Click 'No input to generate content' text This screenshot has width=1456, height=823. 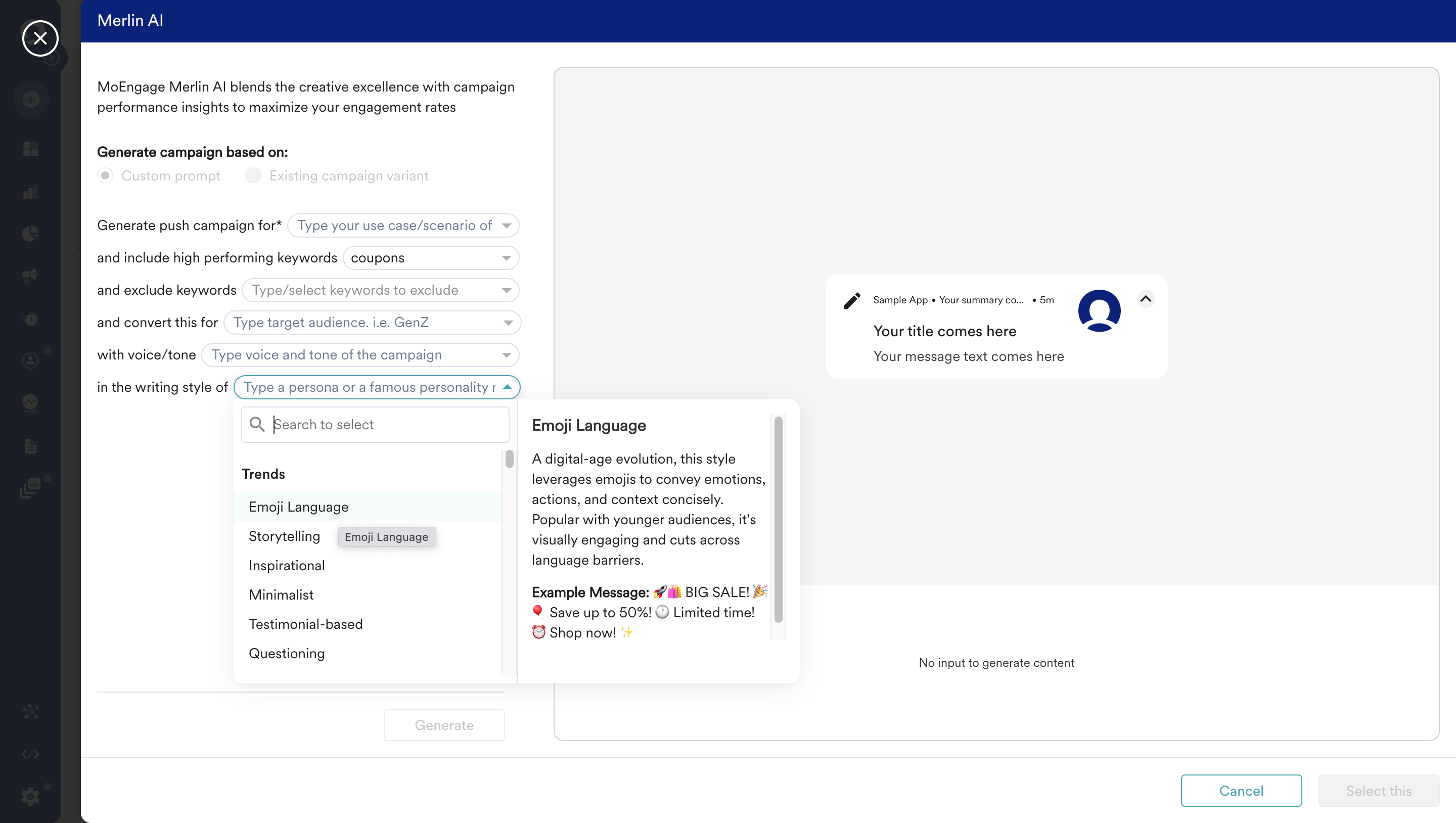(x=996, y=662)
